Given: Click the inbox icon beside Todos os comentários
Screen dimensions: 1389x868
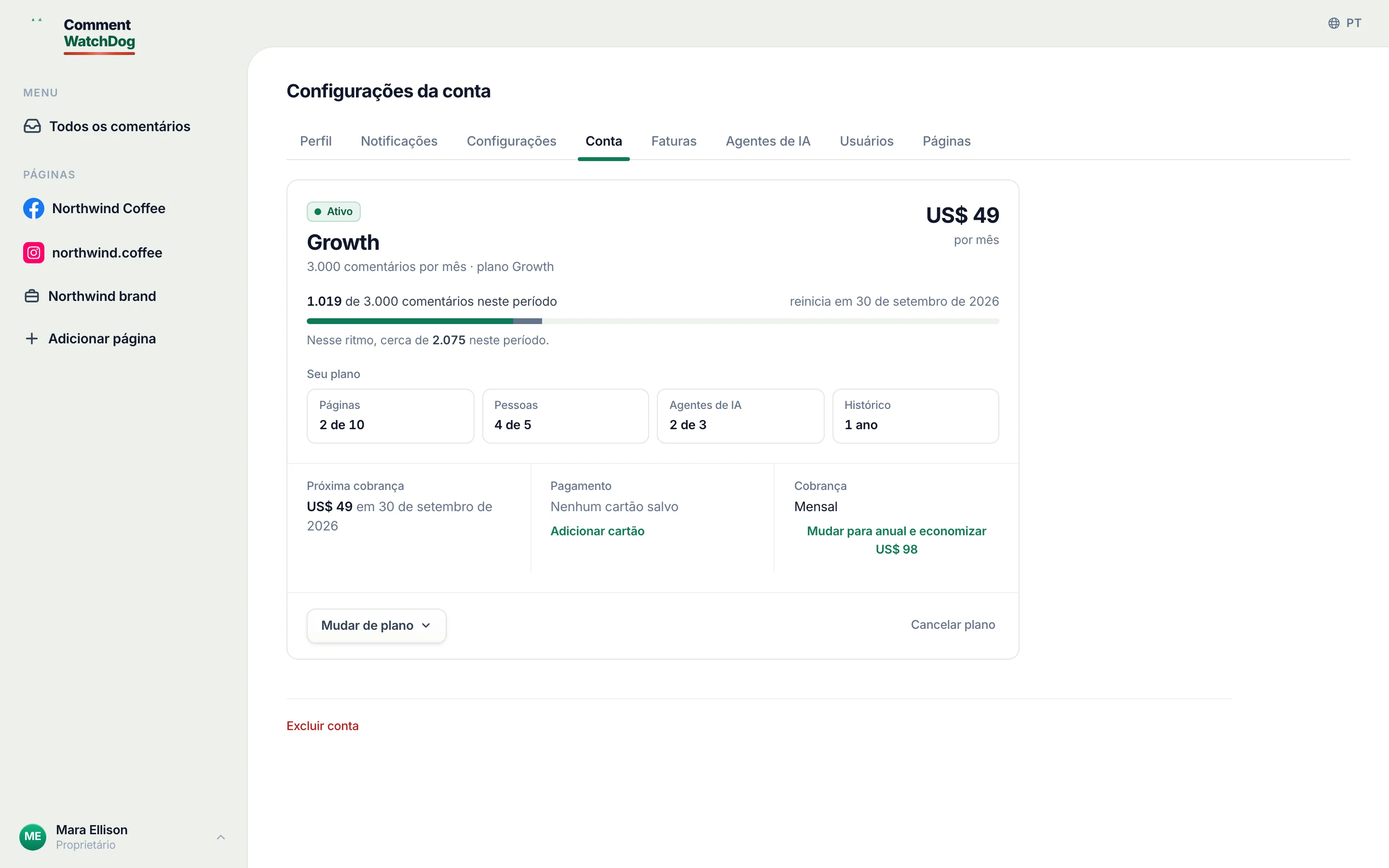Looking at the screenshot, I should [x=32, y=126].
